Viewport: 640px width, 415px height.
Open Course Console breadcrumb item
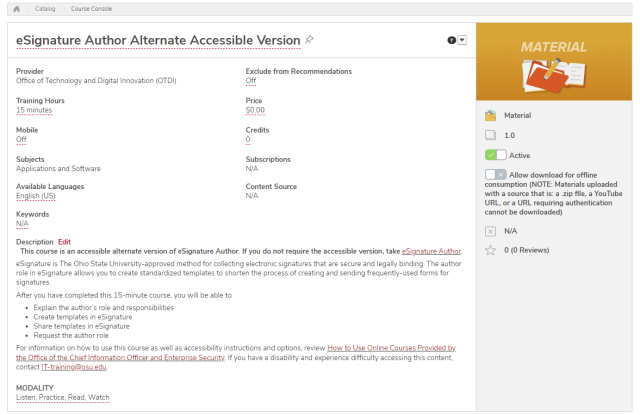(91, 9)
